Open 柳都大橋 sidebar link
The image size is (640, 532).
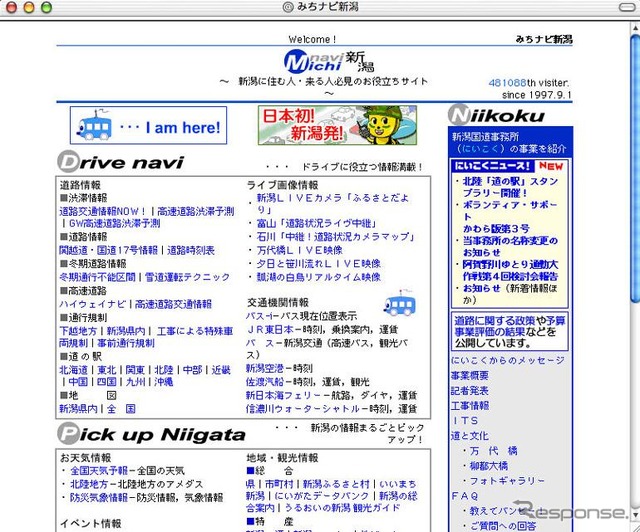(489, 466)
